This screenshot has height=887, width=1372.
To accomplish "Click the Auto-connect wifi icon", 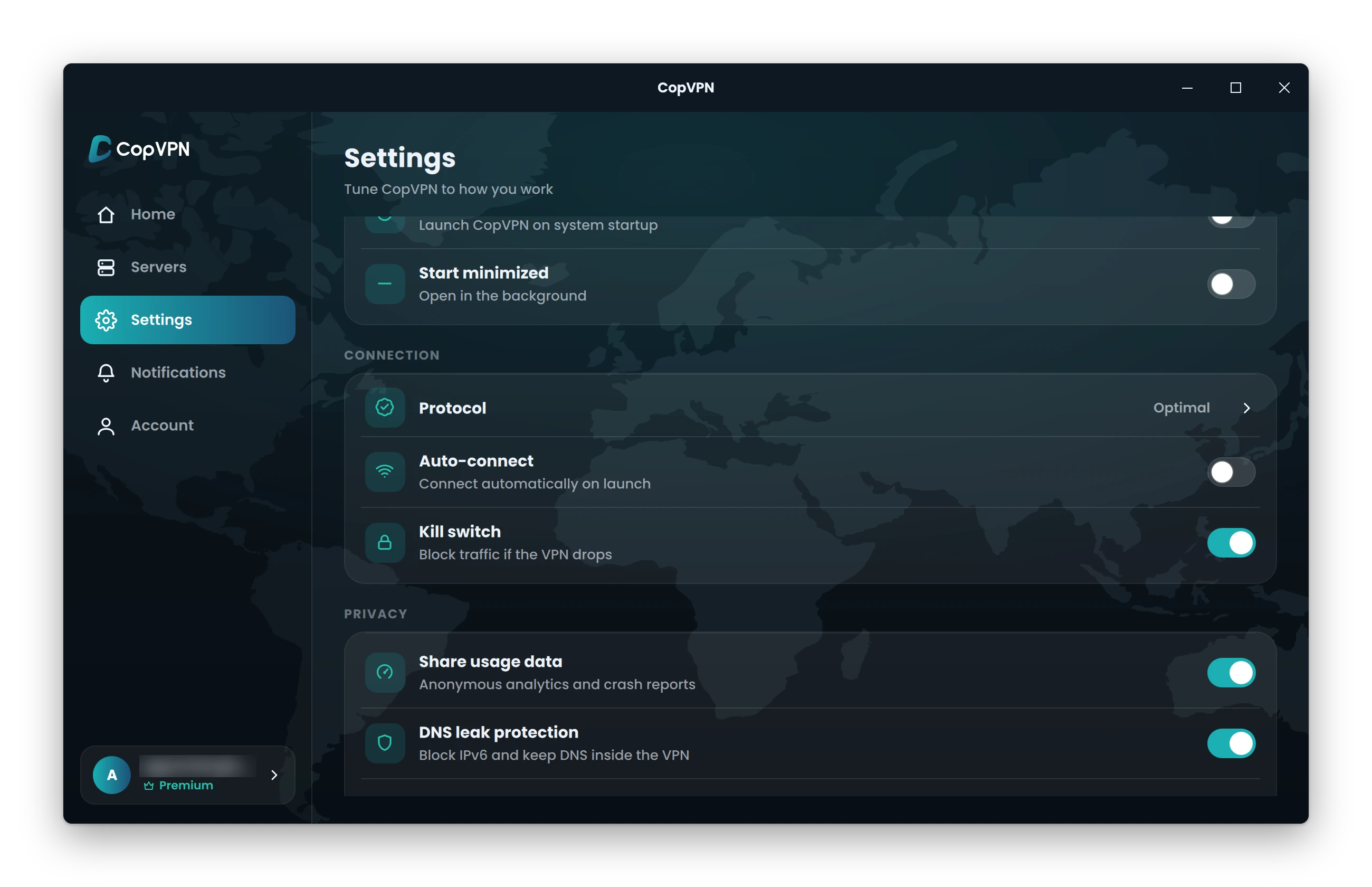I will click(x=385, y=473).
